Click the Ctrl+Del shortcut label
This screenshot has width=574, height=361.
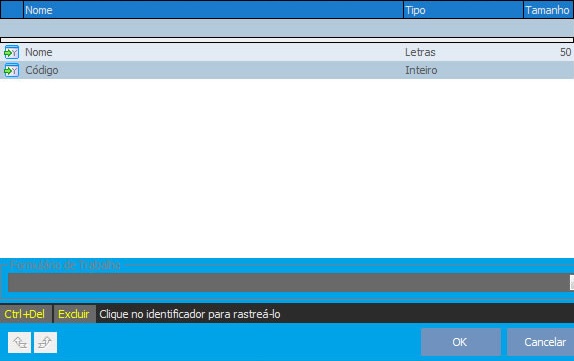(x=25, y=314)
